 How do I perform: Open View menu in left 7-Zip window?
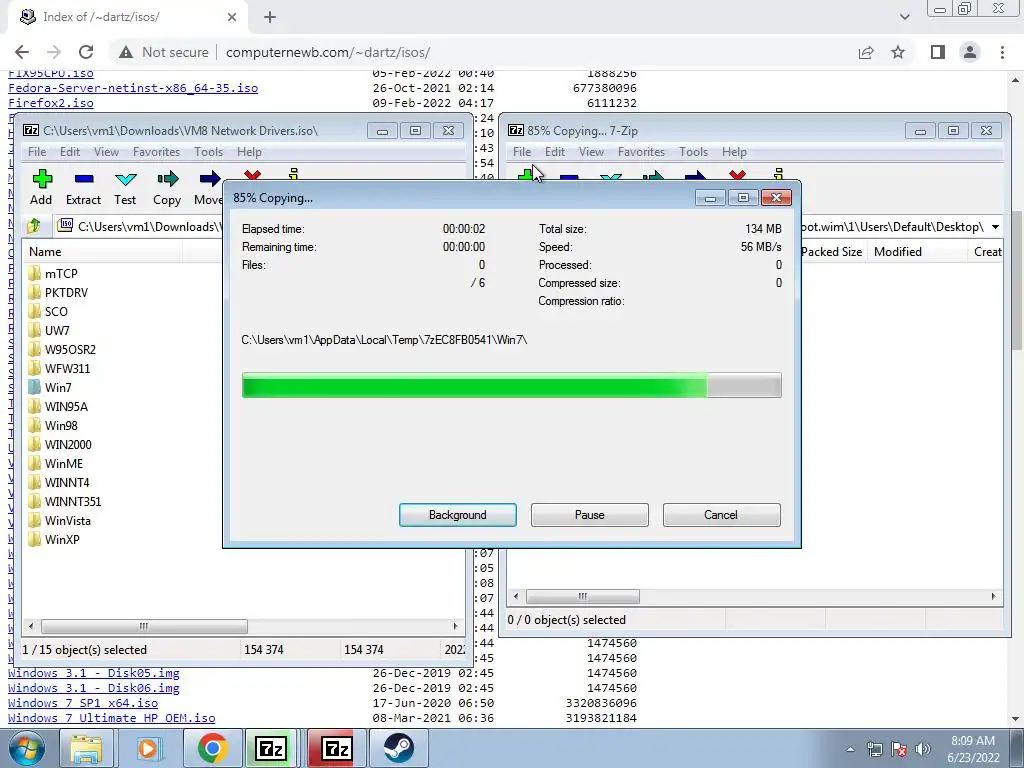point(106,152)
